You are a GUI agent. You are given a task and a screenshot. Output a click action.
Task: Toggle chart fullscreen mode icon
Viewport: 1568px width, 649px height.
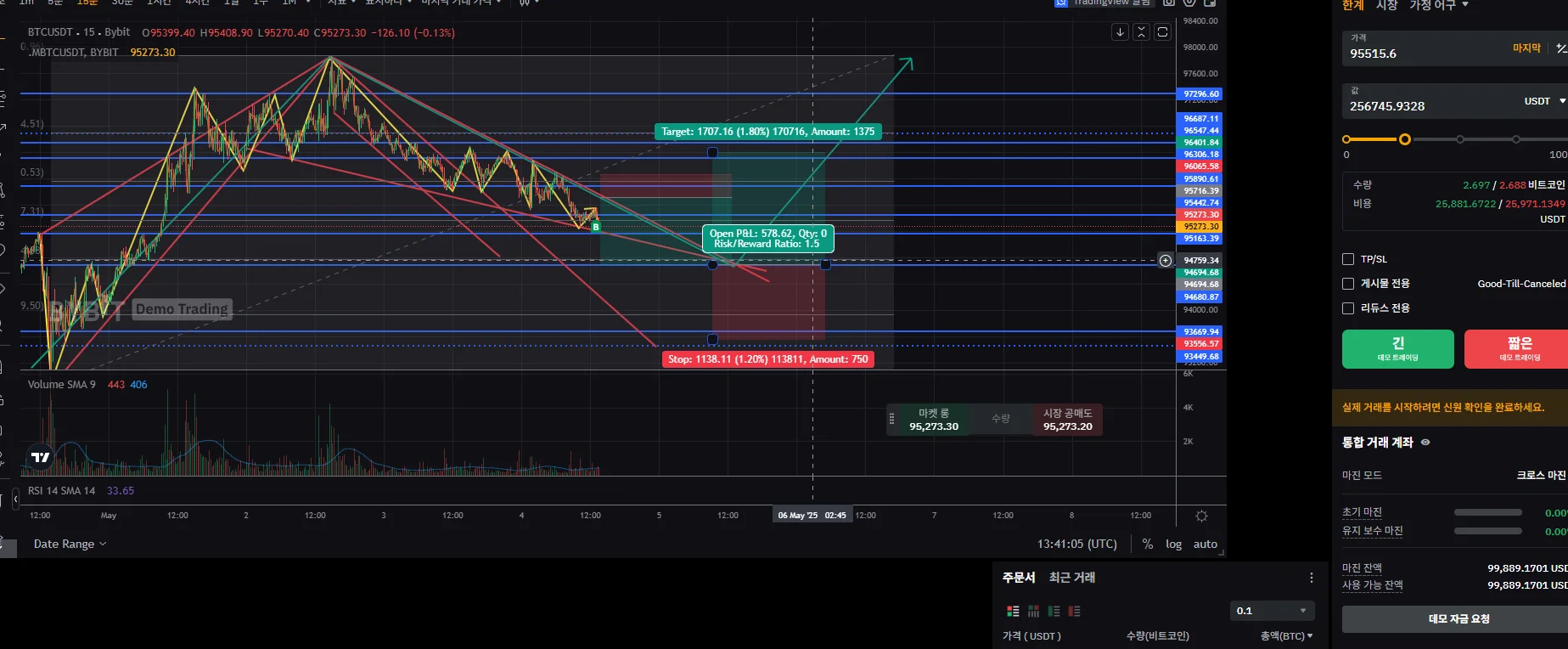click(x=1163, y=32)
